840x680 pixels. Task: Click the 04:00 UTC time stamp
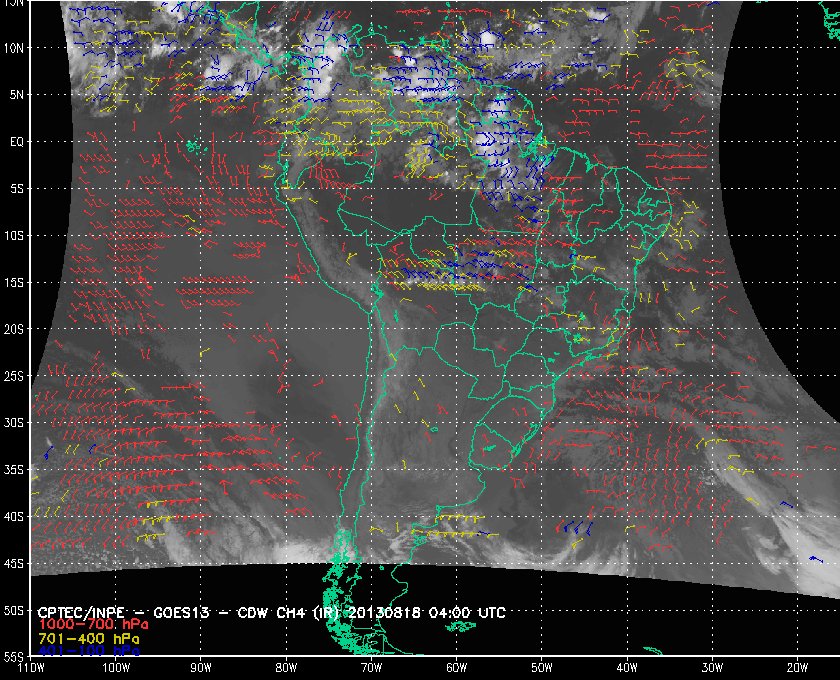pos(467,612)
